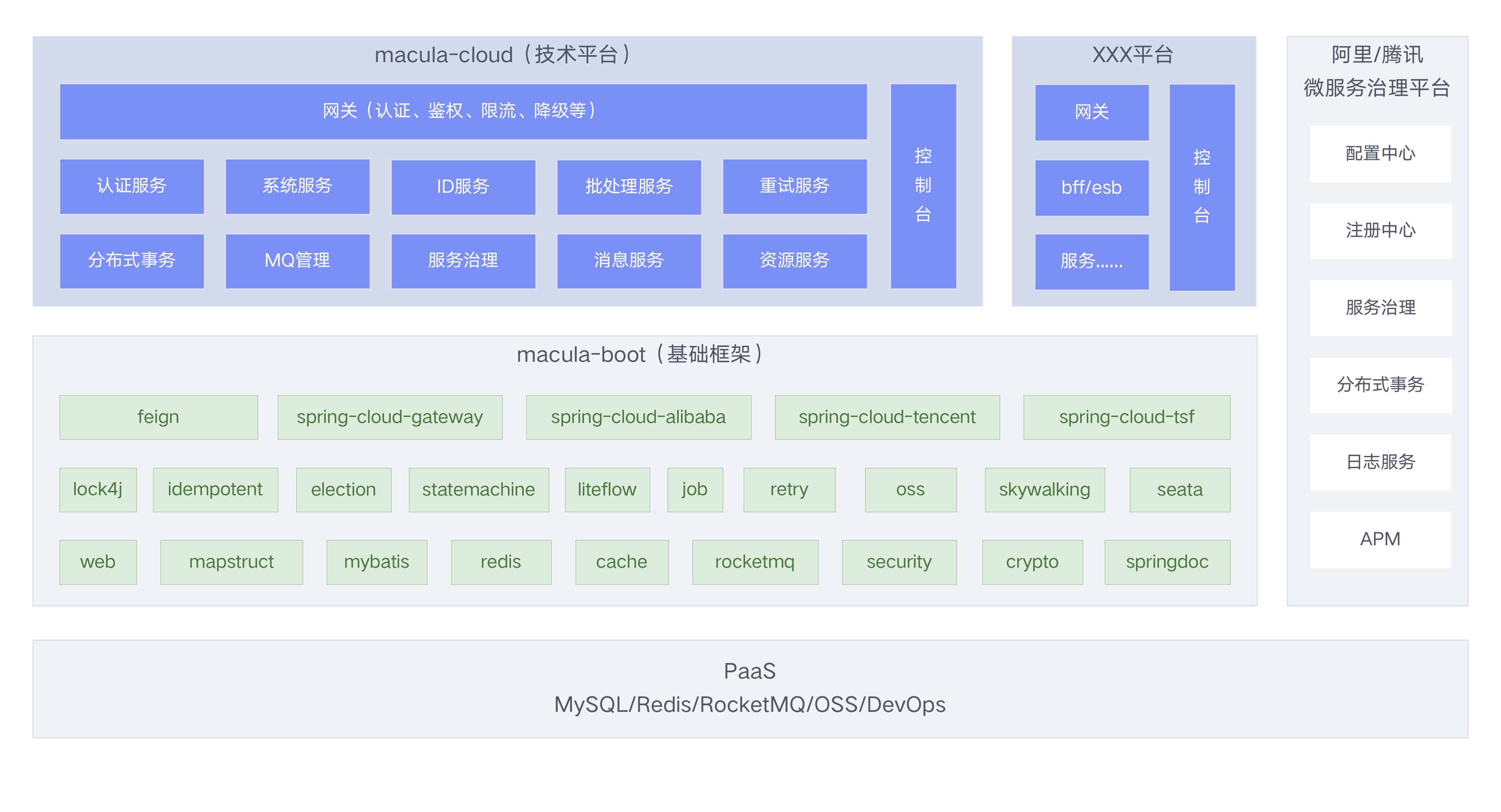Viewport: 1501px width, 812px height.
Task: Click the ID服务 box
Action: pyautogui.click(x=463, y=186)
